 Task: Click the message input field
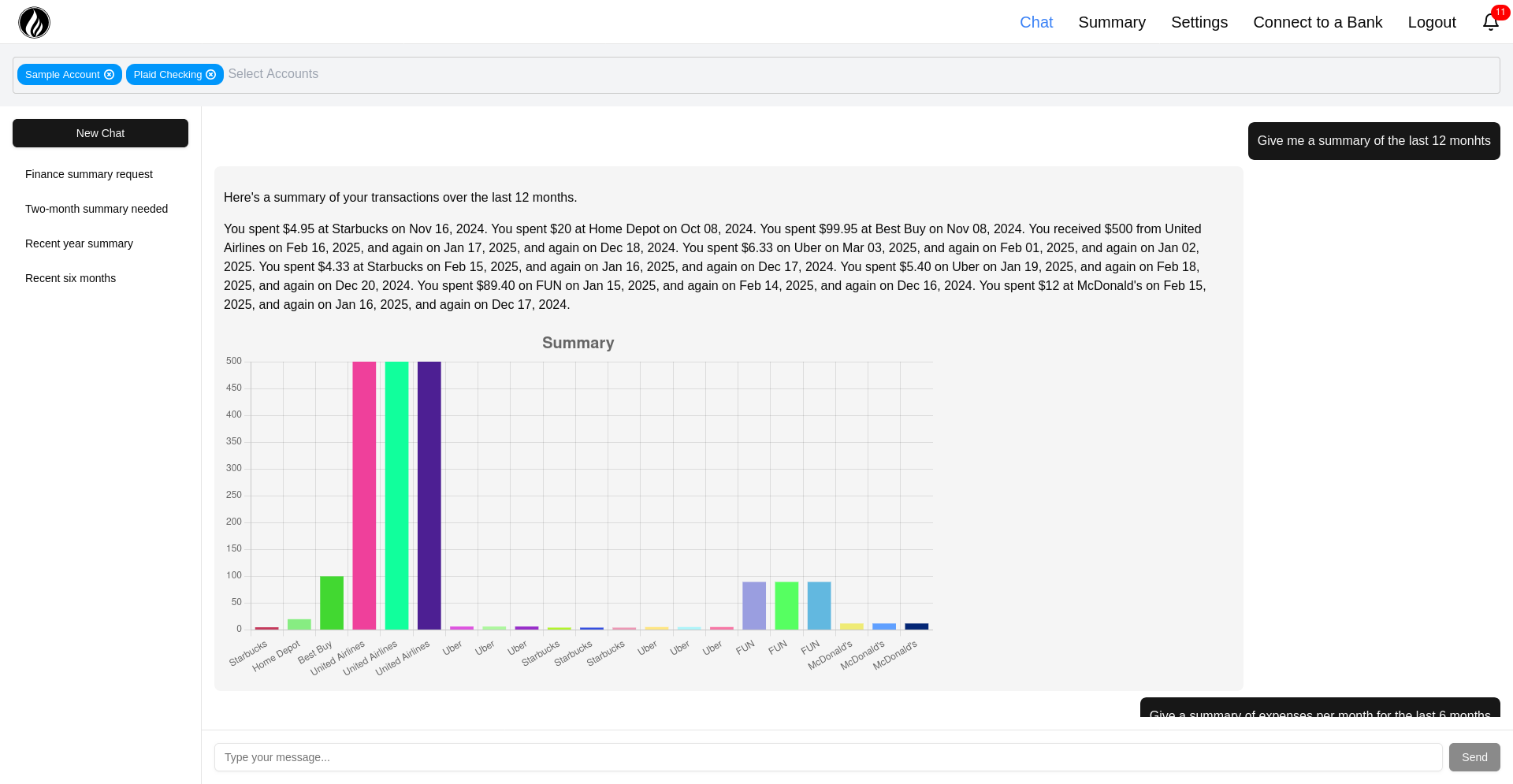[x=827, y=757]
